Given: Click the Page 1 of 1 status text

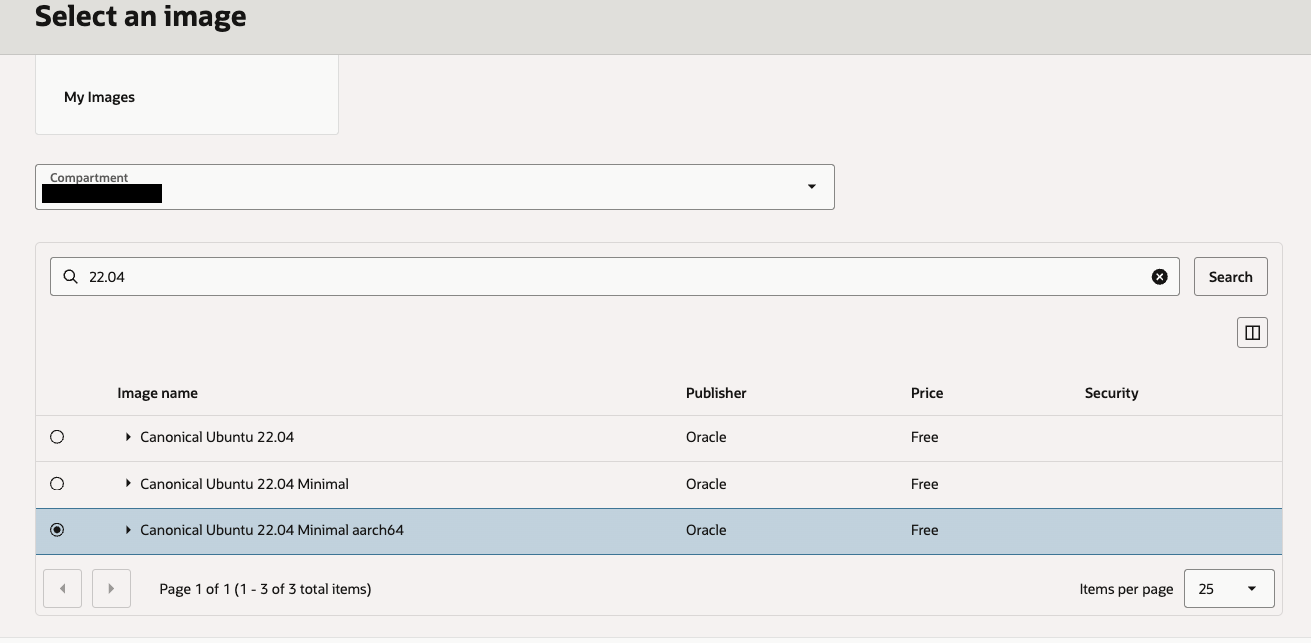Looking at the screenshot, I should (x=265, y=589).
